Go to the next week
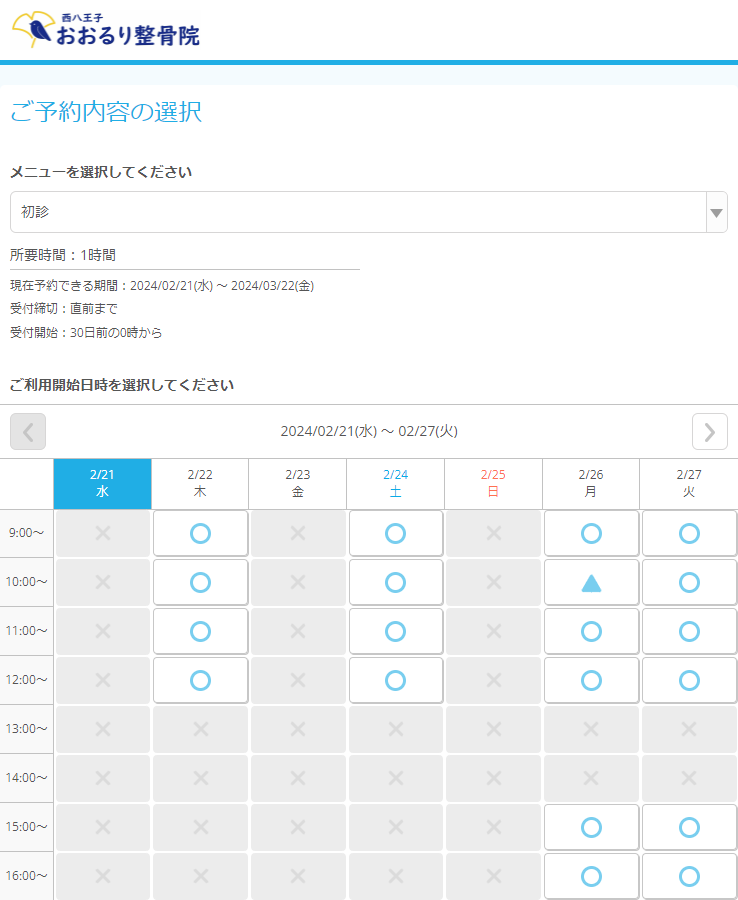 709,431
